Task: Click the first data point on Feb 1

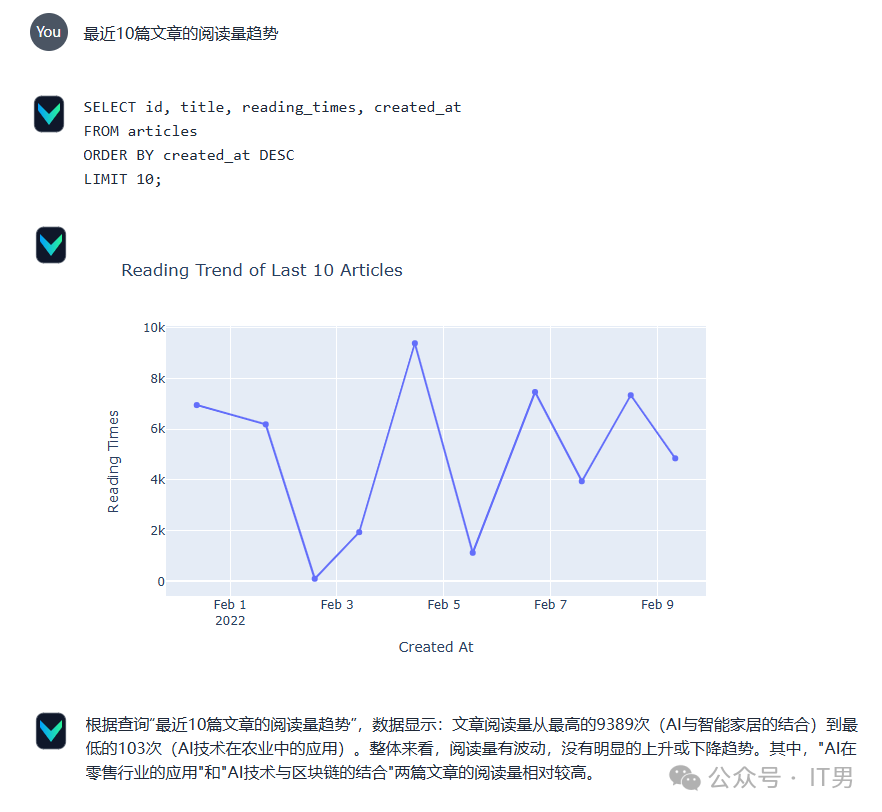Action: coord(196,404)
